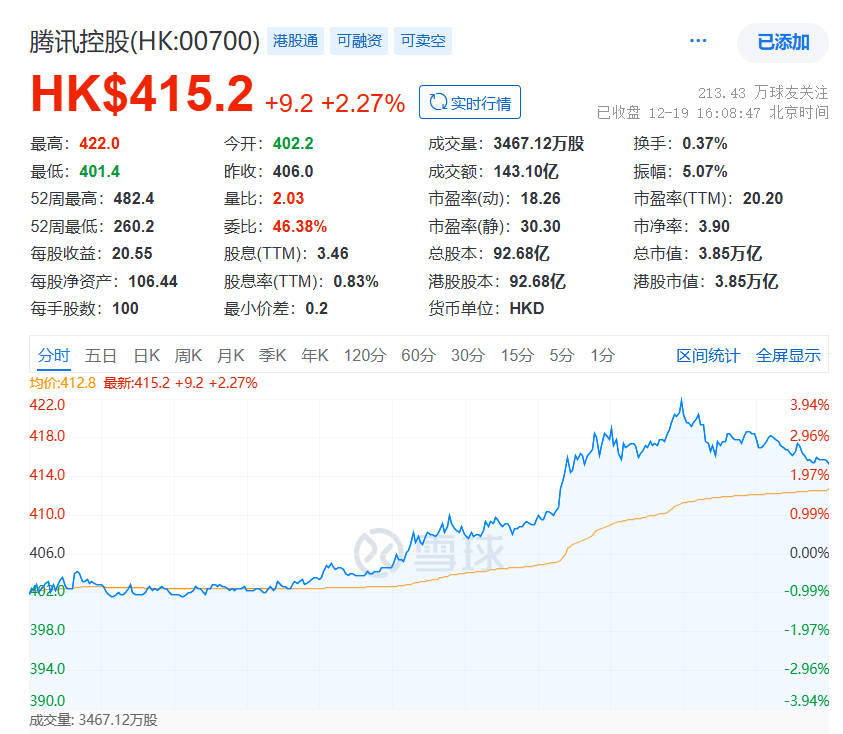The width and height of the screenshot is (843, 734).
Task: Click the 已添加 watchlist button
Action: tap(783, 42)
